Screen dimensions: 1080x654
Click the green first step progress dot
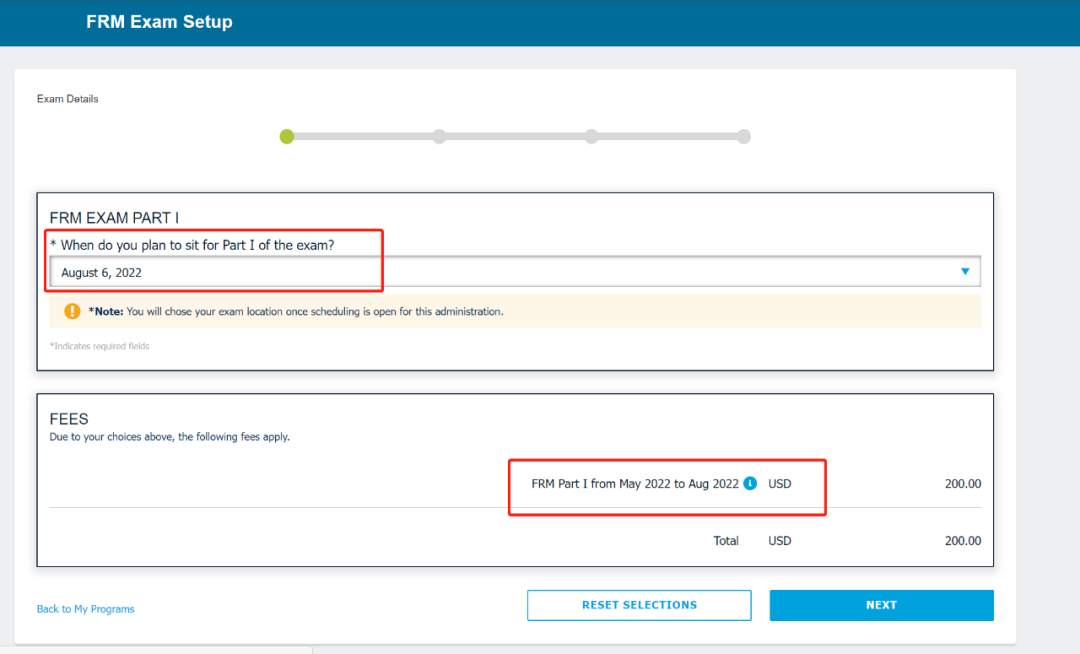tap(287, 137)
